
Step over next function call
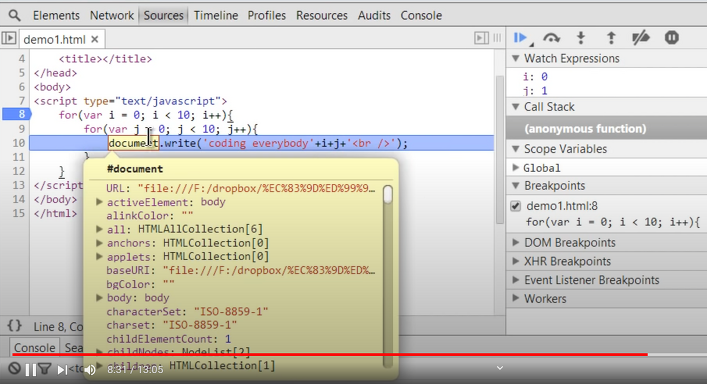551,38
